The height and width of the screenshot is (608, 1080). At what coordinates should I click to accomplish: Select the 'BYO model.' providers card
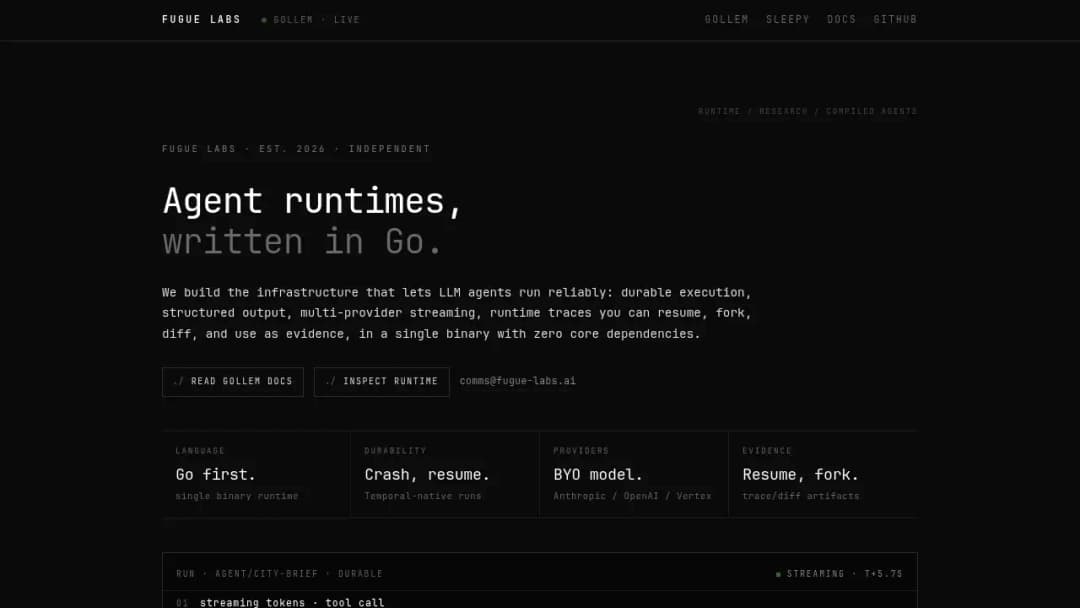click(x=634, y=474)
